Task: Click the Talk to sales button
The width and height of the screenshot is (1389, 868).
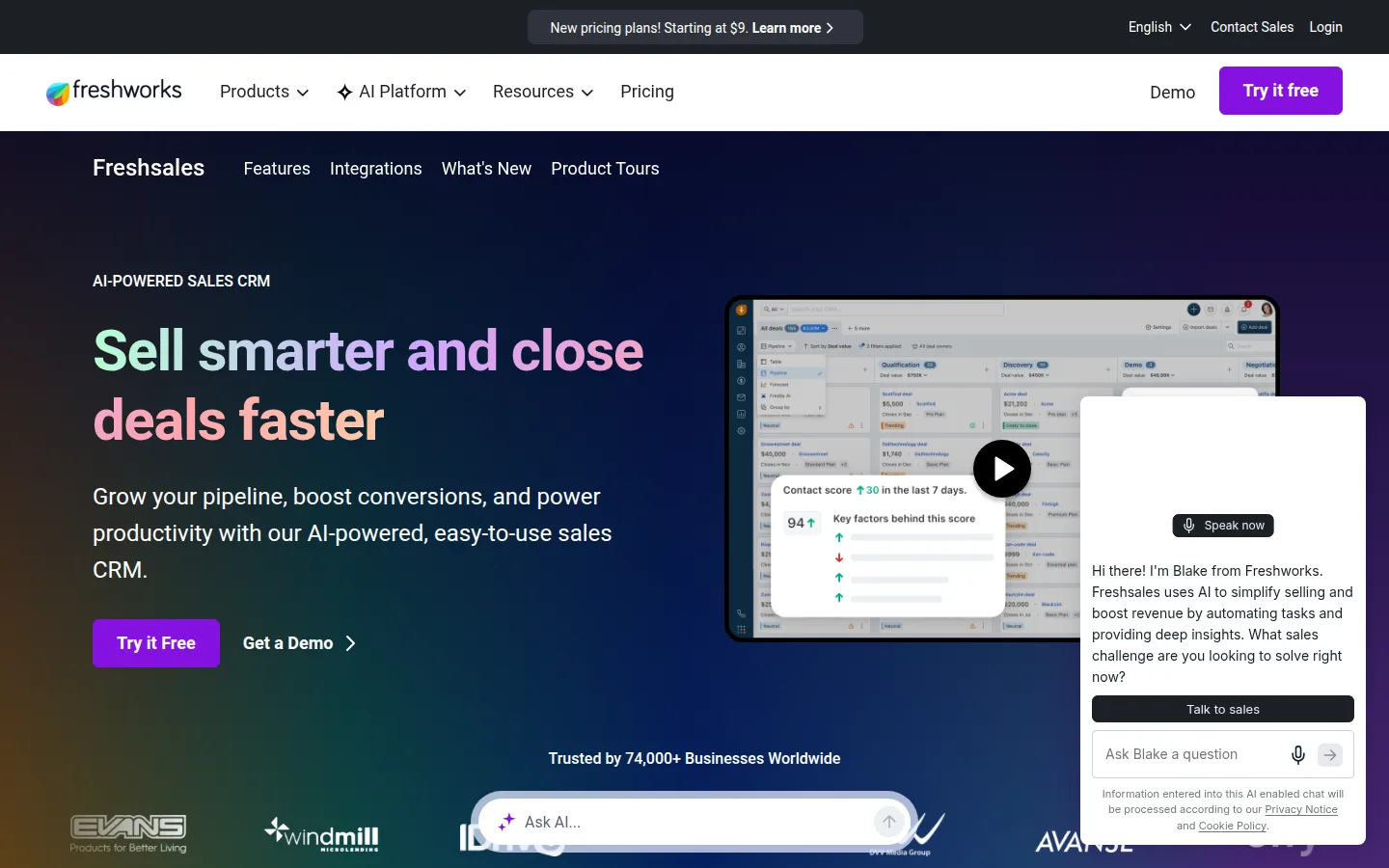Action: coord(1223,709)
